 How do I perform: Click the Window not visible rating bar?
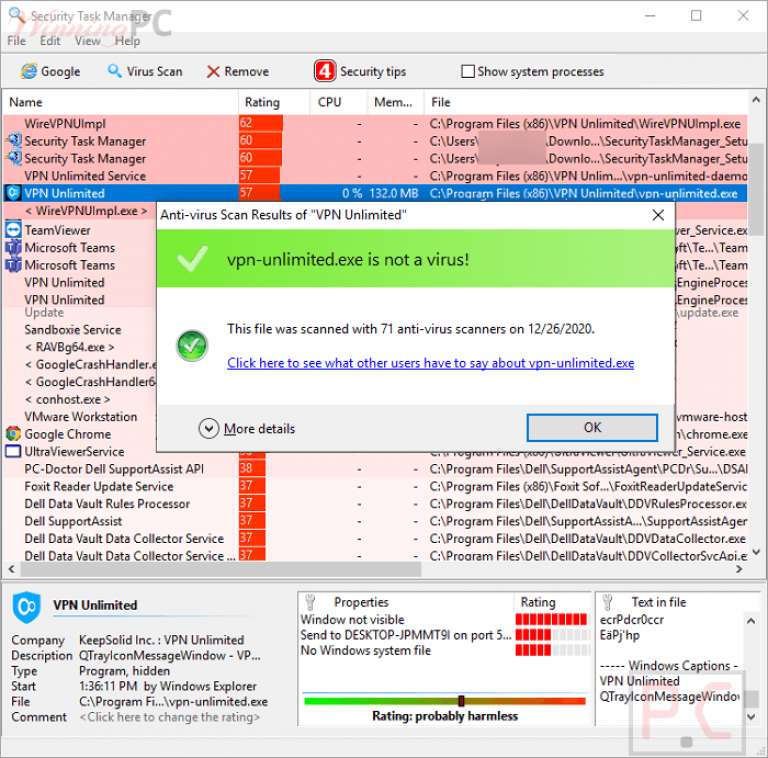point(551,619)
